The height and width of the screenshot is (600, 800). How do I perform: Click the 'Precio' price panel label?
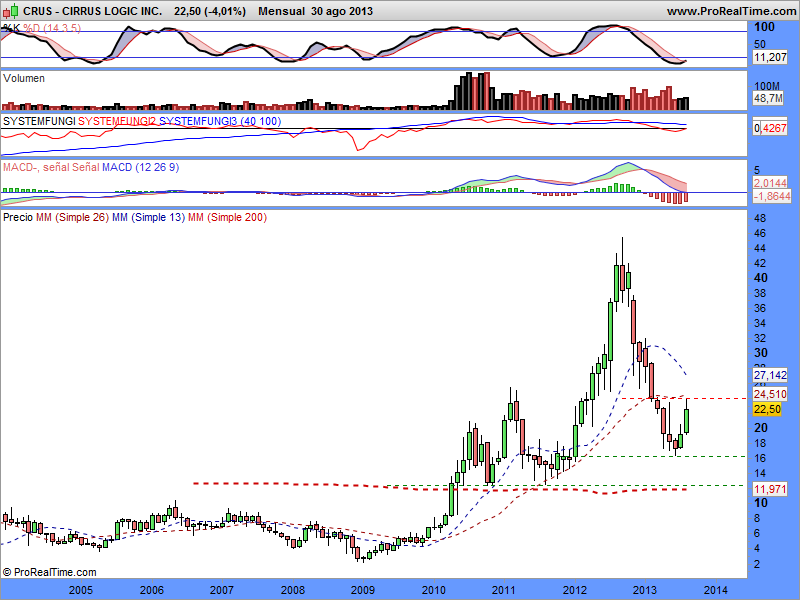coord(17,217)
